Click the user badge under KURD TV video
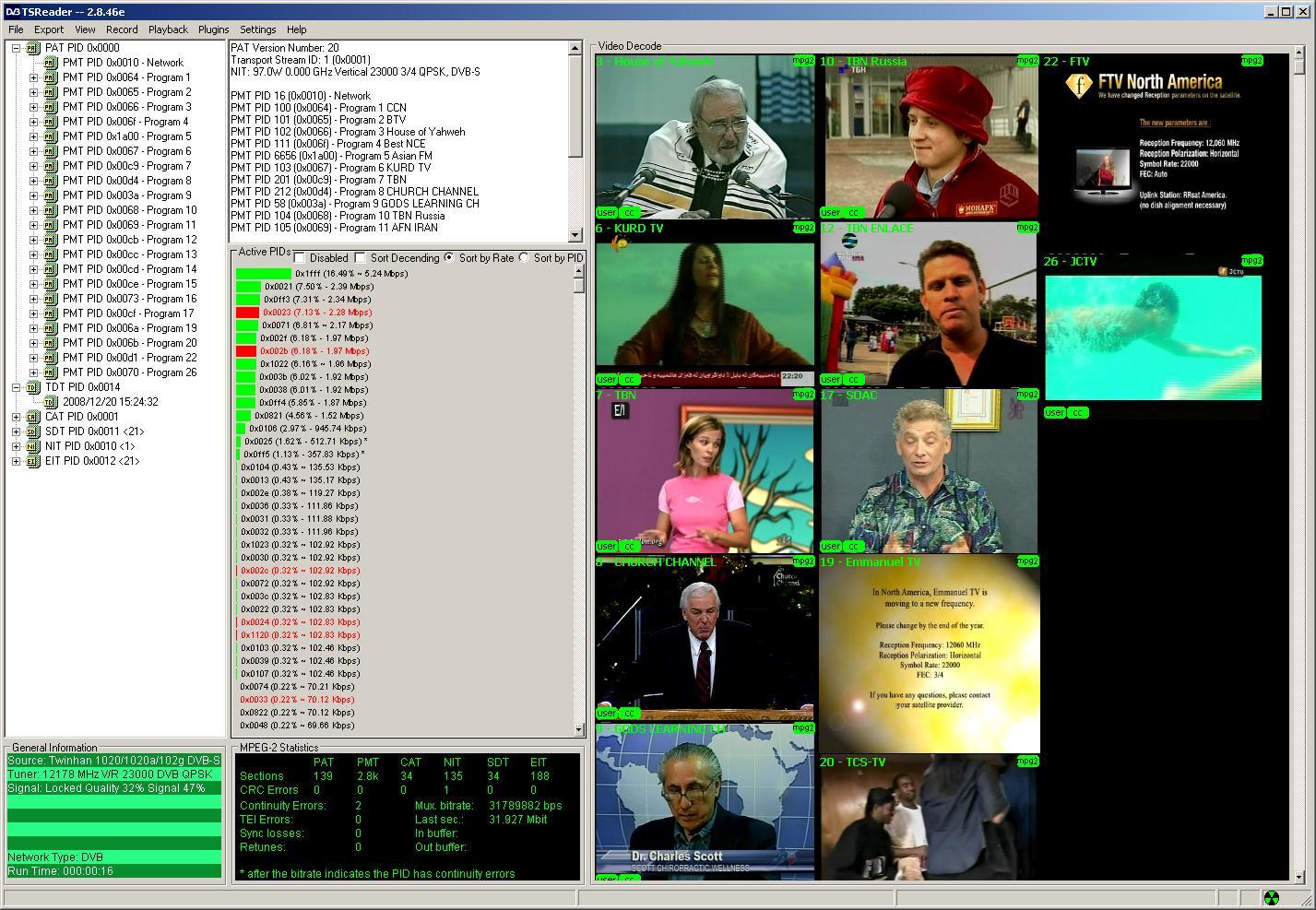 point(606,379)
